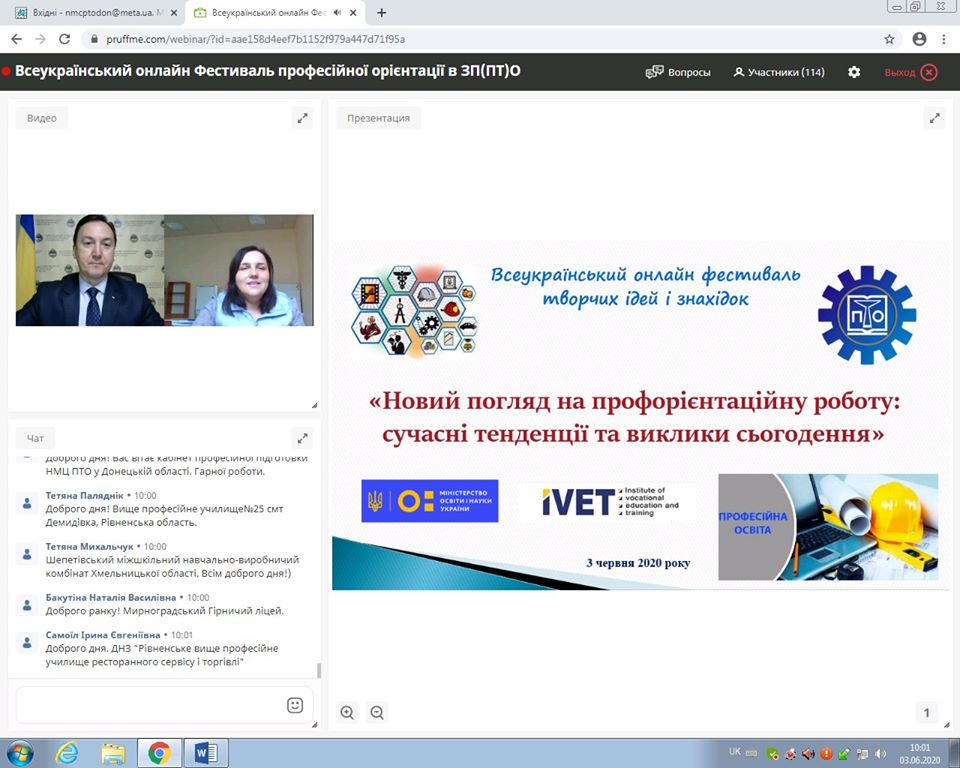Expand the Chat panel
This screenshot has height=768, width=960.
click(302, 438)
